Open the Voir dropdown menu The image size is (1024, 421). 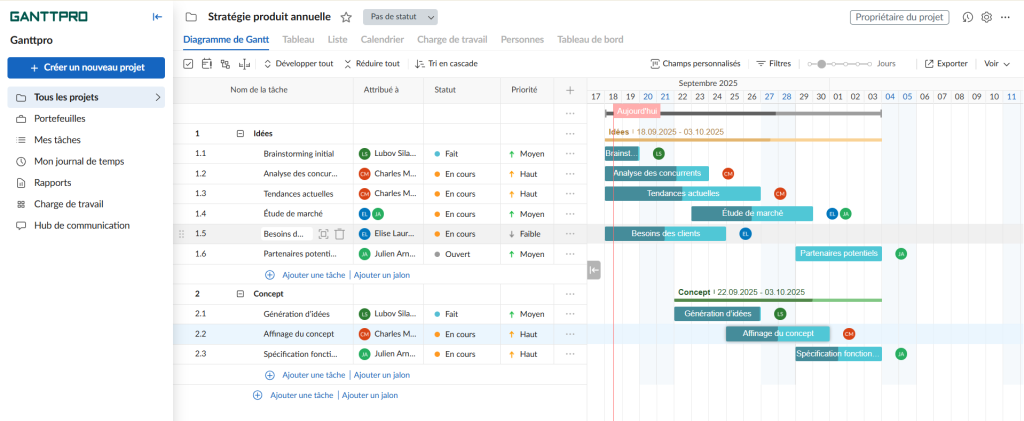[997, 63]
